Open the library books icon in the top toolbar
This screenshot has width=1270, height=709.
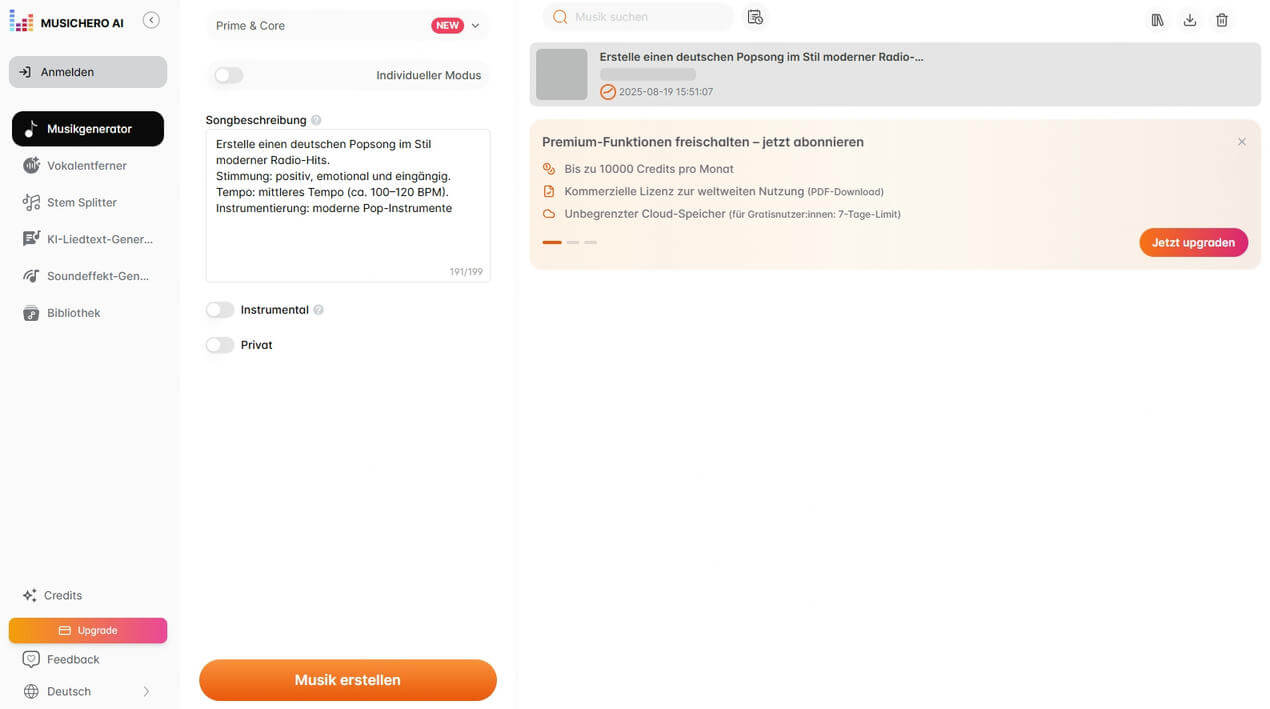tap(1157, 20)
